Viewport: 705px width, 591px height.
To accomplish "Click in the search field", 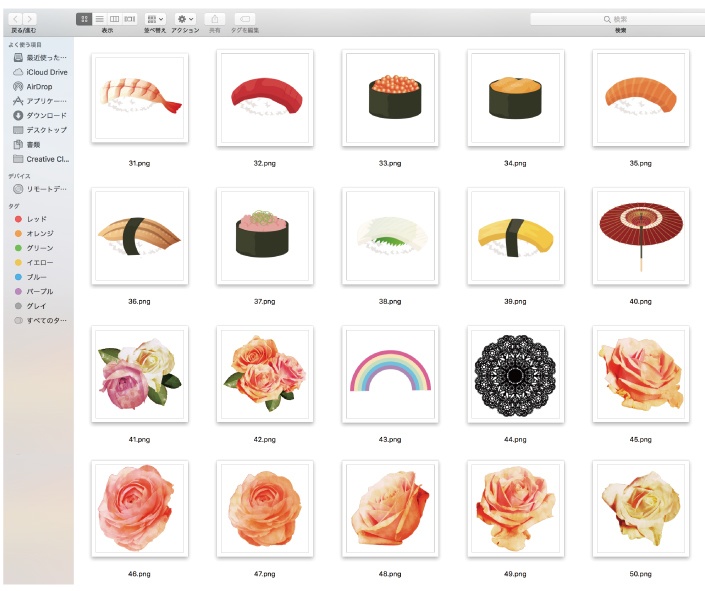I will click(x=618, y=19).
